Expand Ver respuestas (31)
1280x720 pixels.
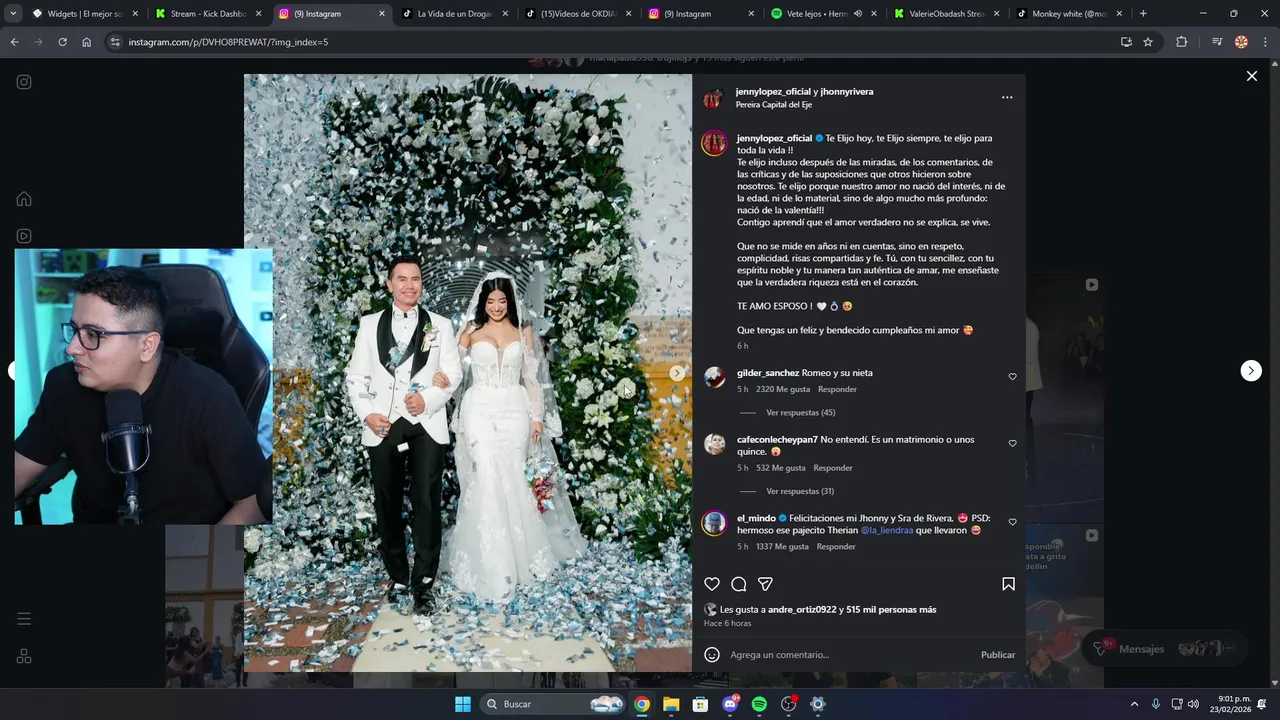(x=800, y=491)
